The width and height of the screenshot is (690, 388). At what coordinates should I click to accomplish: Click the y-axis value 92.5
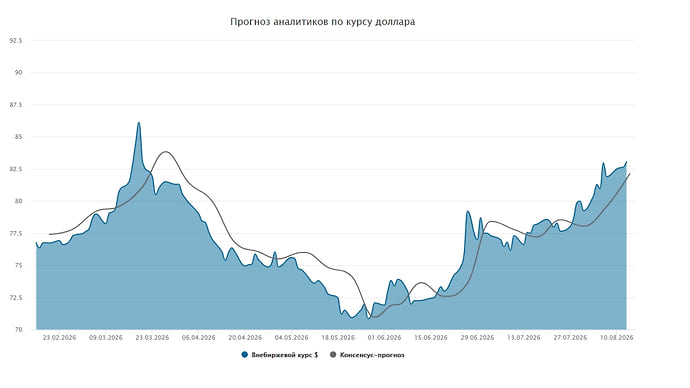coord(16,40)
